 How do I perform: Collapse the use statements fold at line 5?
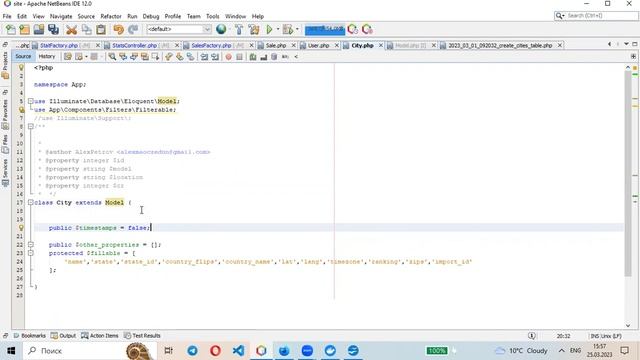tap(31, 101)
